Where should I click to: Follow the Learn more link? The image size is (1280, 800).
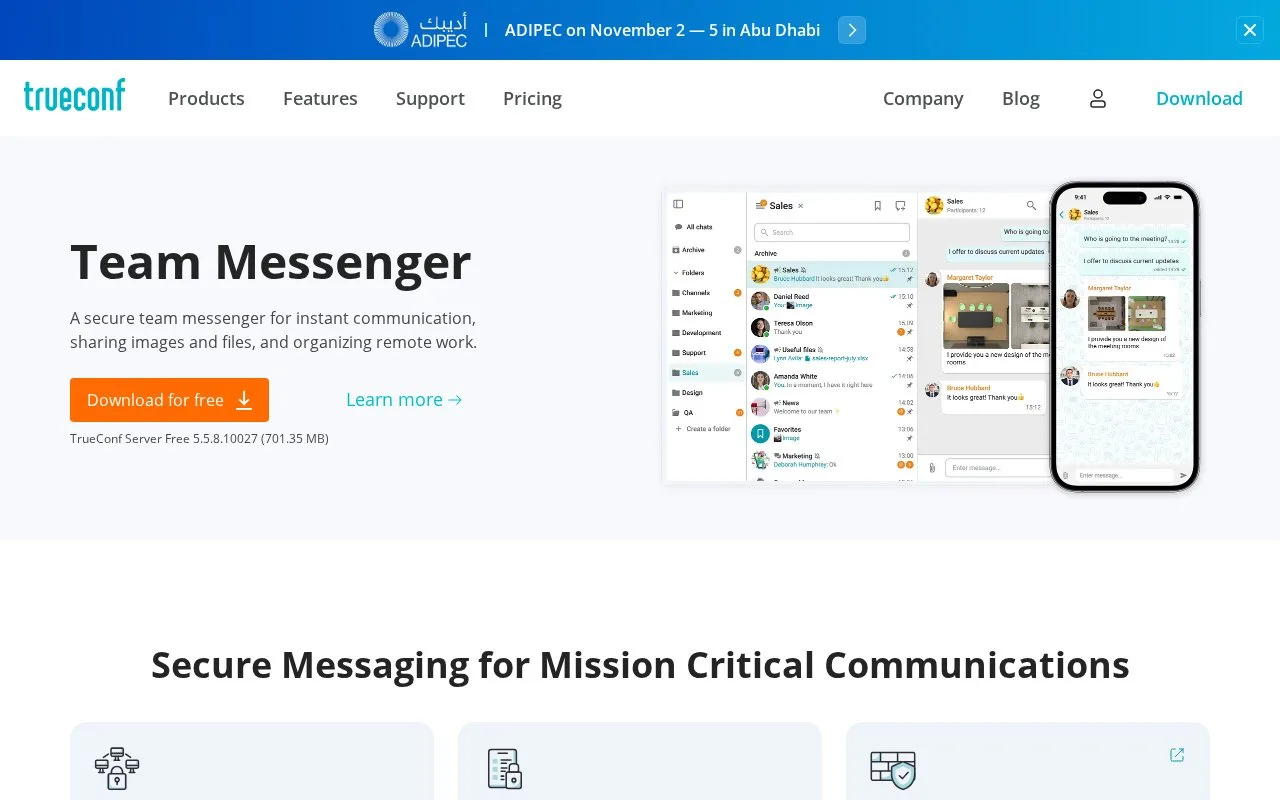pyautogui.click(x=404, y=400)
